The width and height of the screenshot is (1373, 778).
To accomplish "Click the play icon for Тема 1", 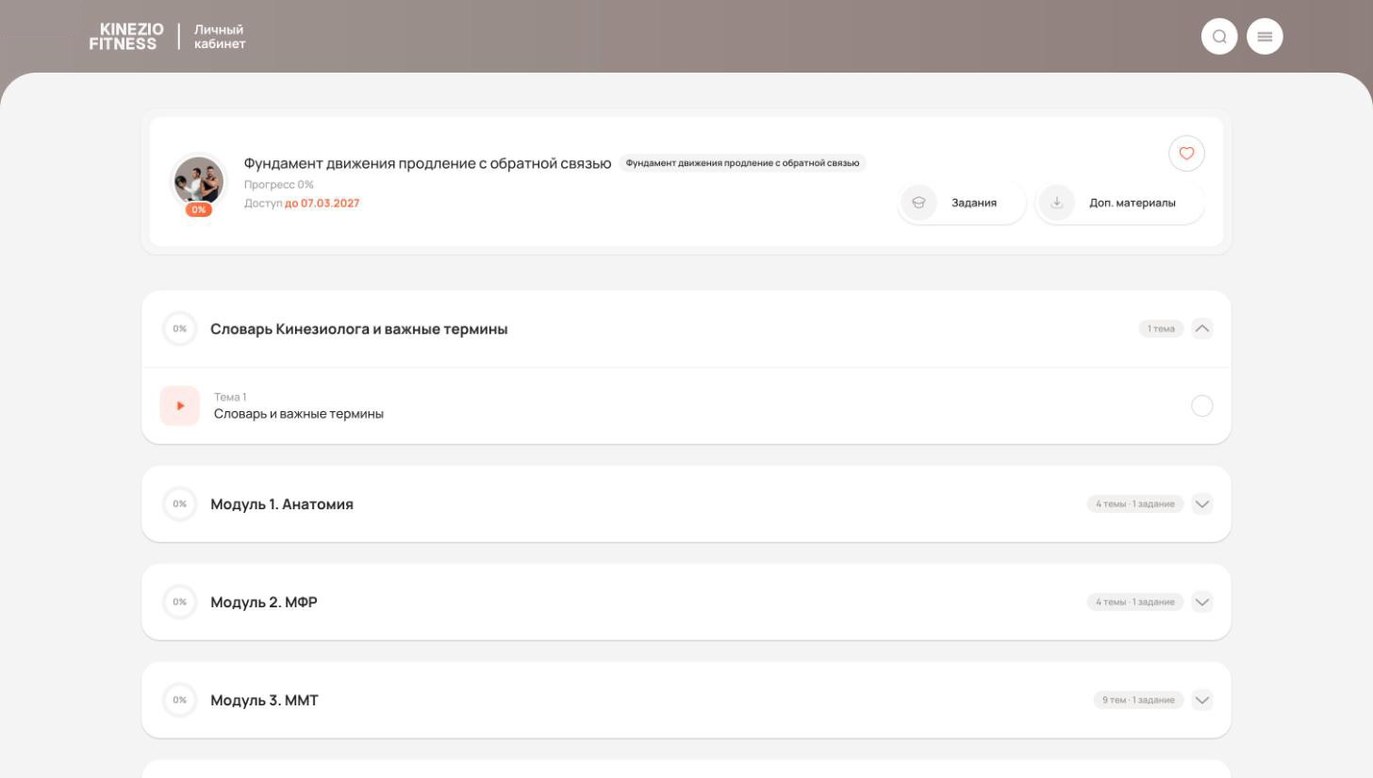I will click(x=180, y=406).
